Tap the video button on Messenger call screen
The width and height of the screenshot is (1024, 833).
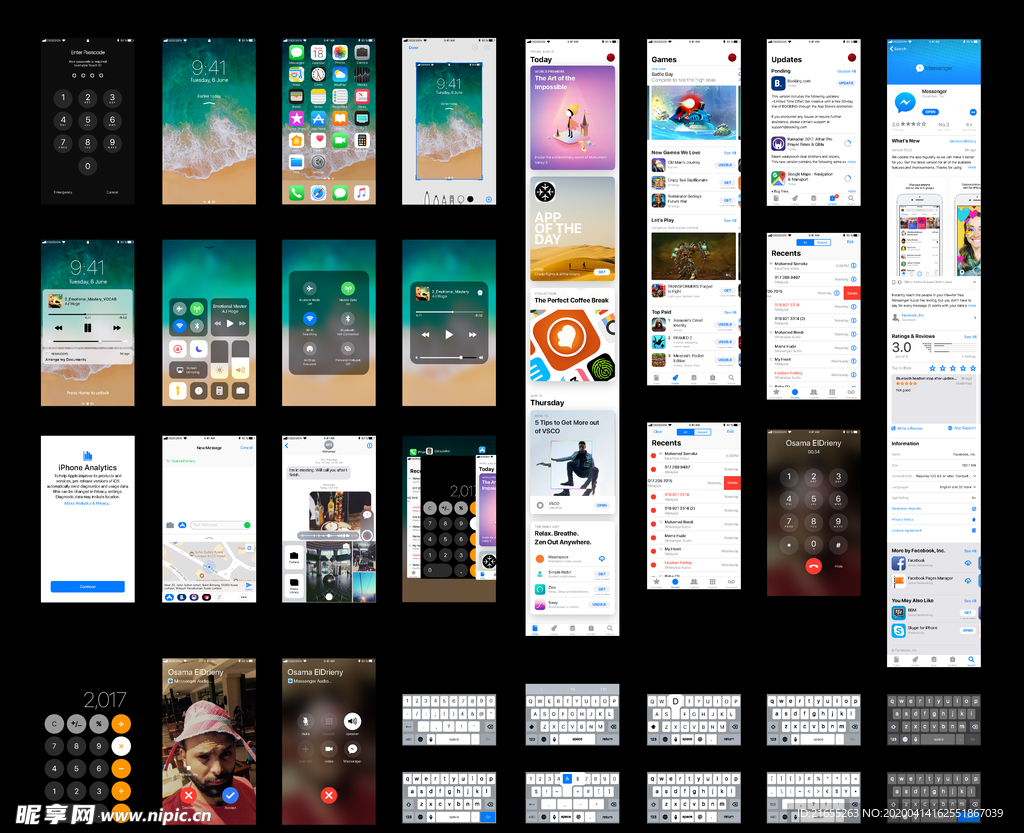328,749
